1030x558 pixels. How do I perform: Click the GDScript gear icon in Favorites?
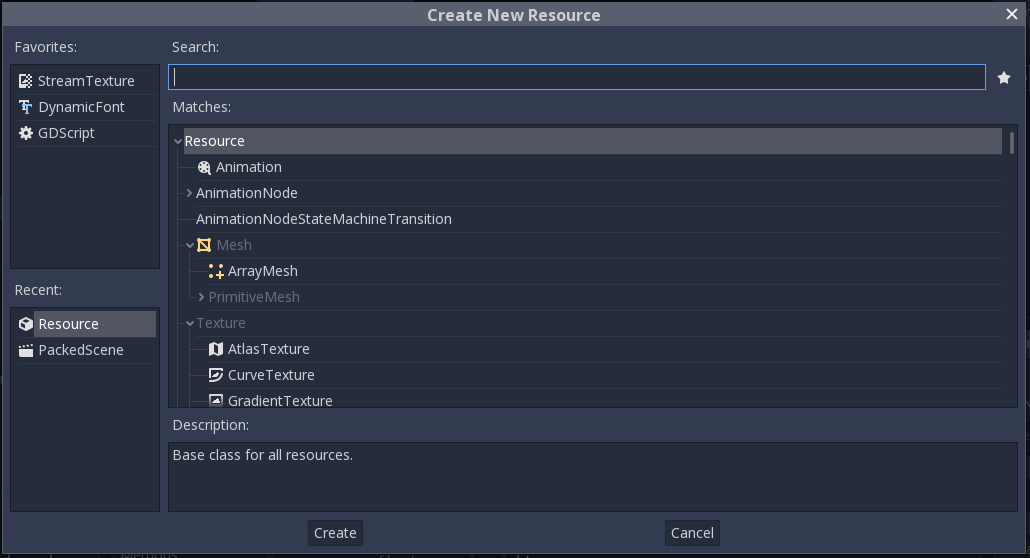tap(26, 133)
